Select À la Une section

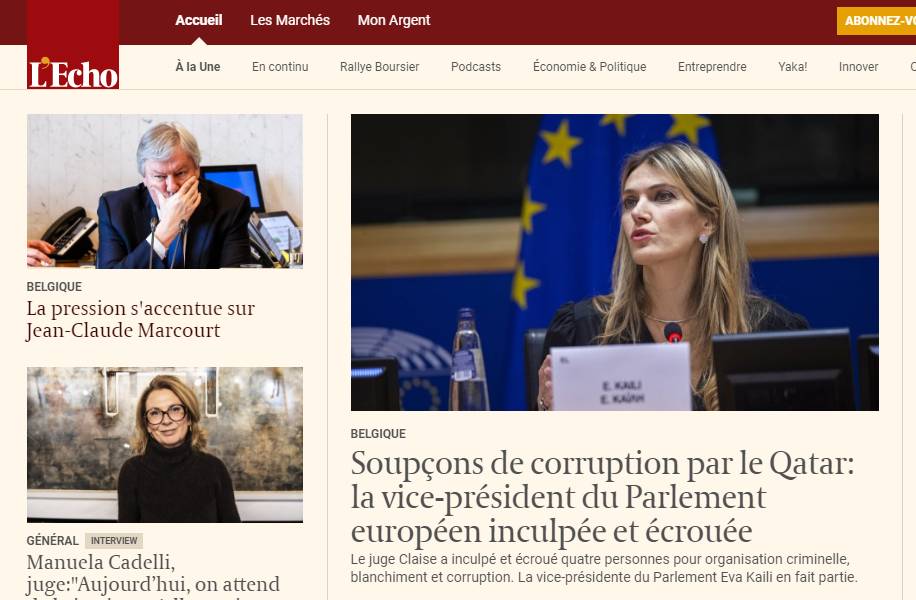tap(197, 67)
